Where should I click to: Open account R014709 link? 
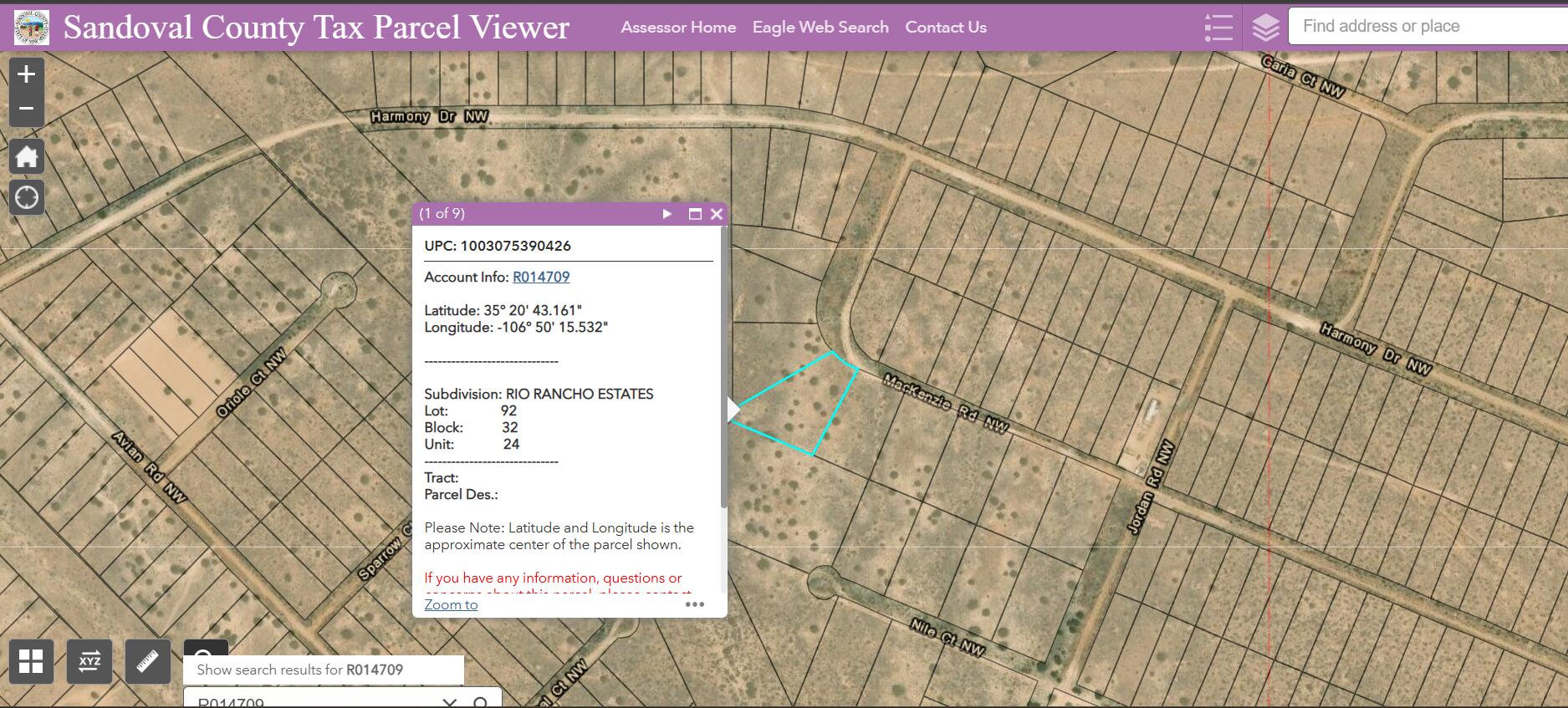[541, 278]
